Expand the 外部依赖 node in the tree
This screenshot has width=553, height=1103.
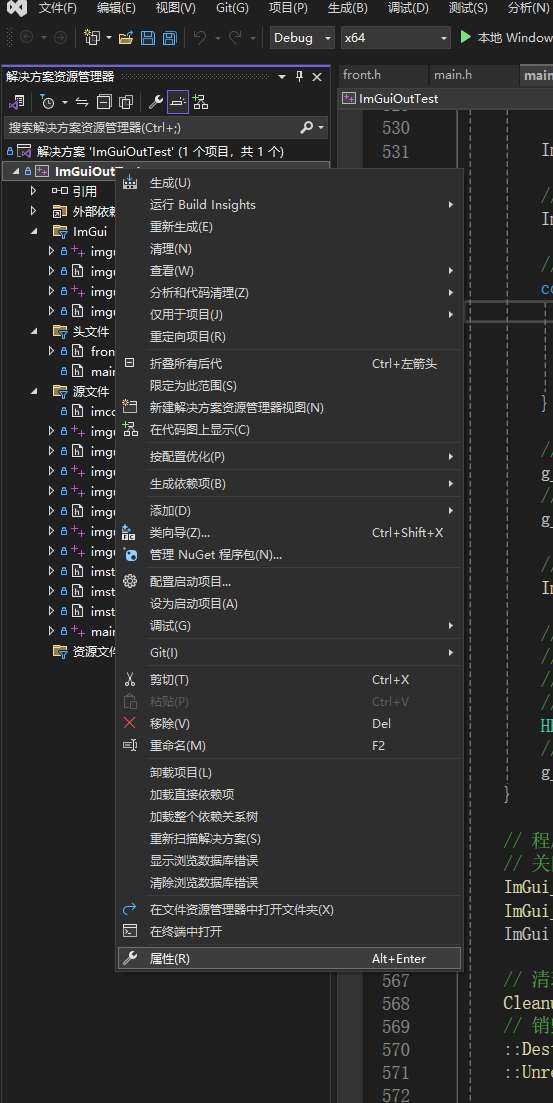tap(34, 210)
